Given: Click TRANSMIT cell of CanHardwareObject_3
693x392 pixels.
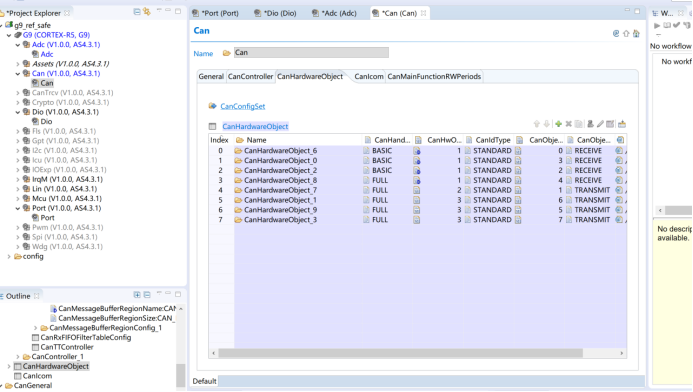Looking at the screenshot, I should pos(592,220).
